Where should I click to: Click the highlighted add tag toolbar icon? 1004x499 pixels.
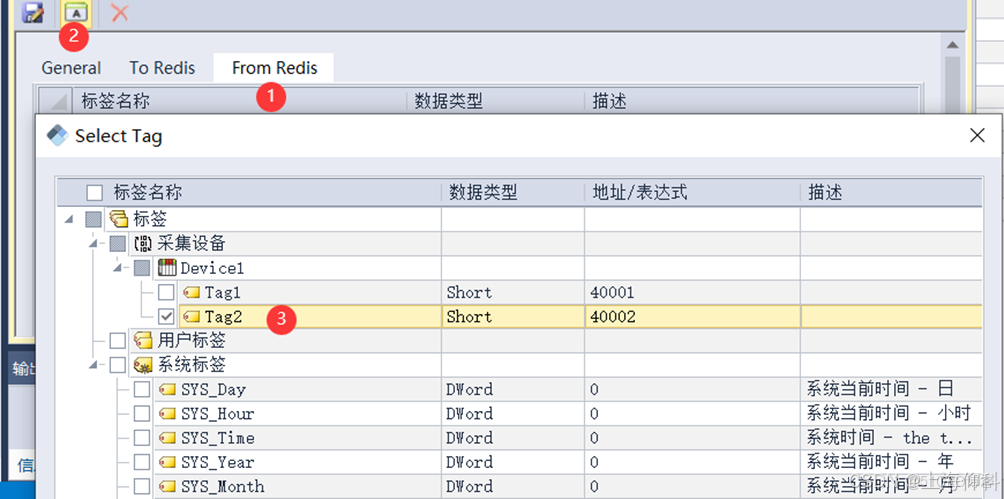point(75,12)
